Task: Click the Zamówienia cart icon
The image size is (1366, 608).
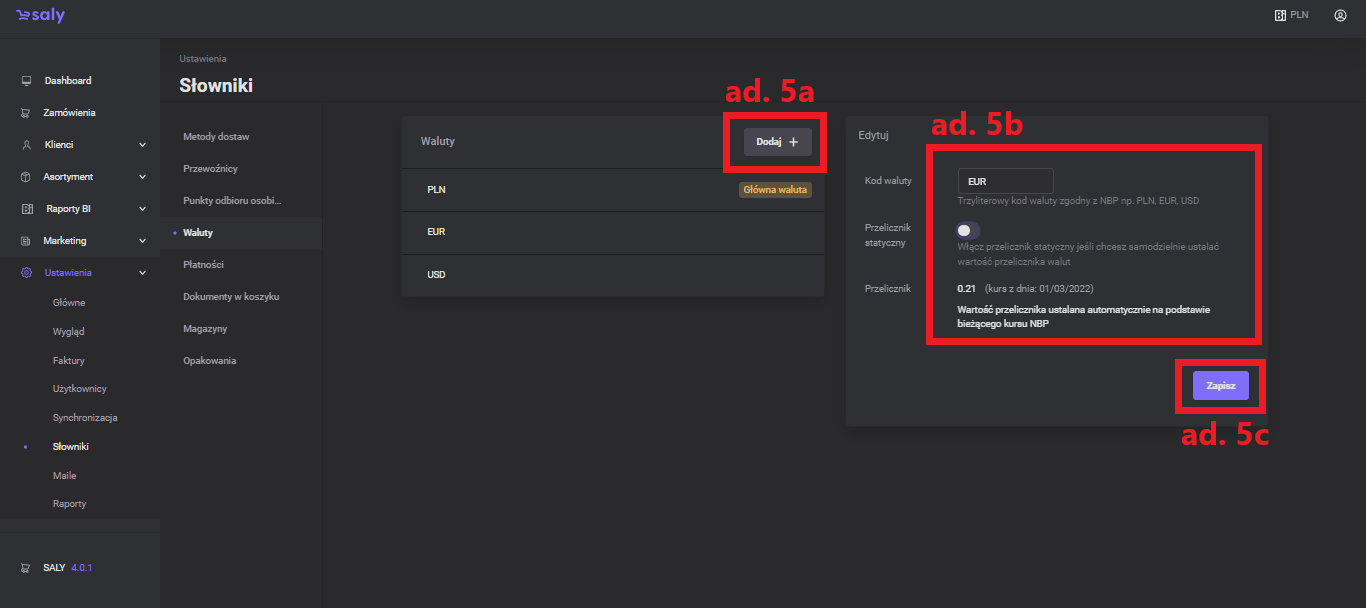Action: [26, 113]
